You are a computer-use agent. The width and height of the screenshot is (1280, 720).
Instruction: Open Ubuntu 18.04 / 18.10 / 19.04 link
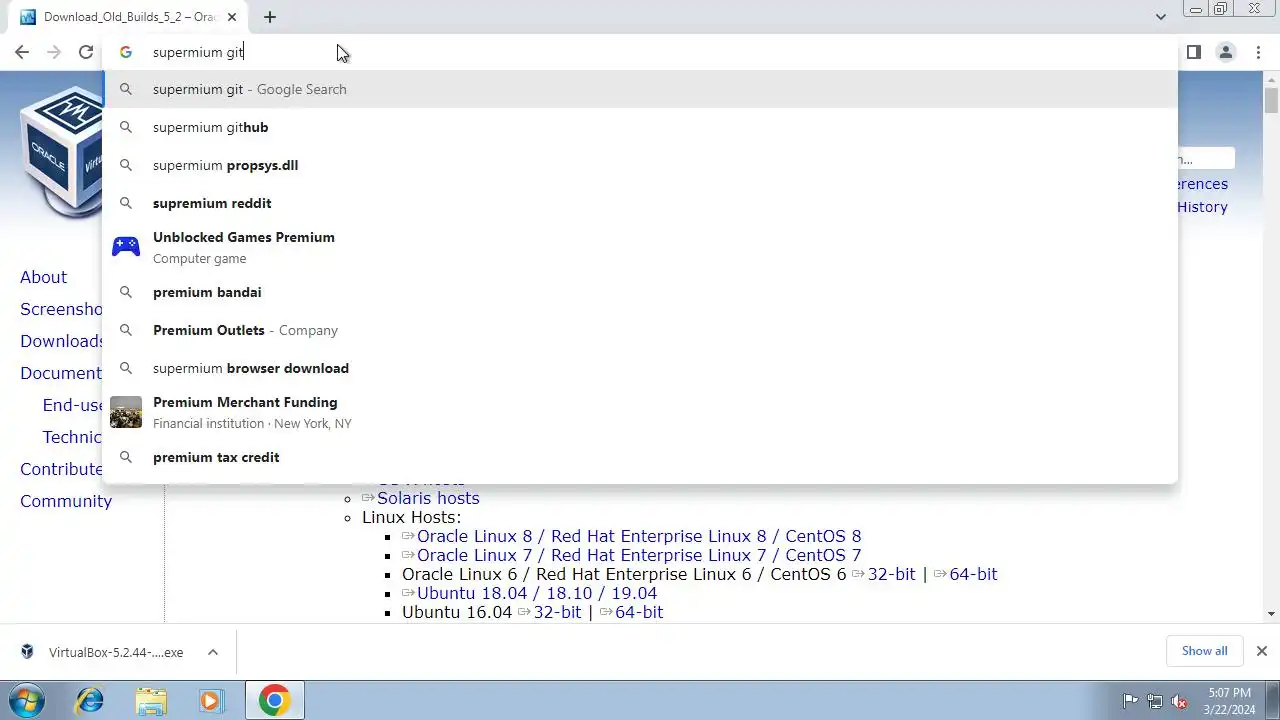pyautogui.click(x=537, y=593)
